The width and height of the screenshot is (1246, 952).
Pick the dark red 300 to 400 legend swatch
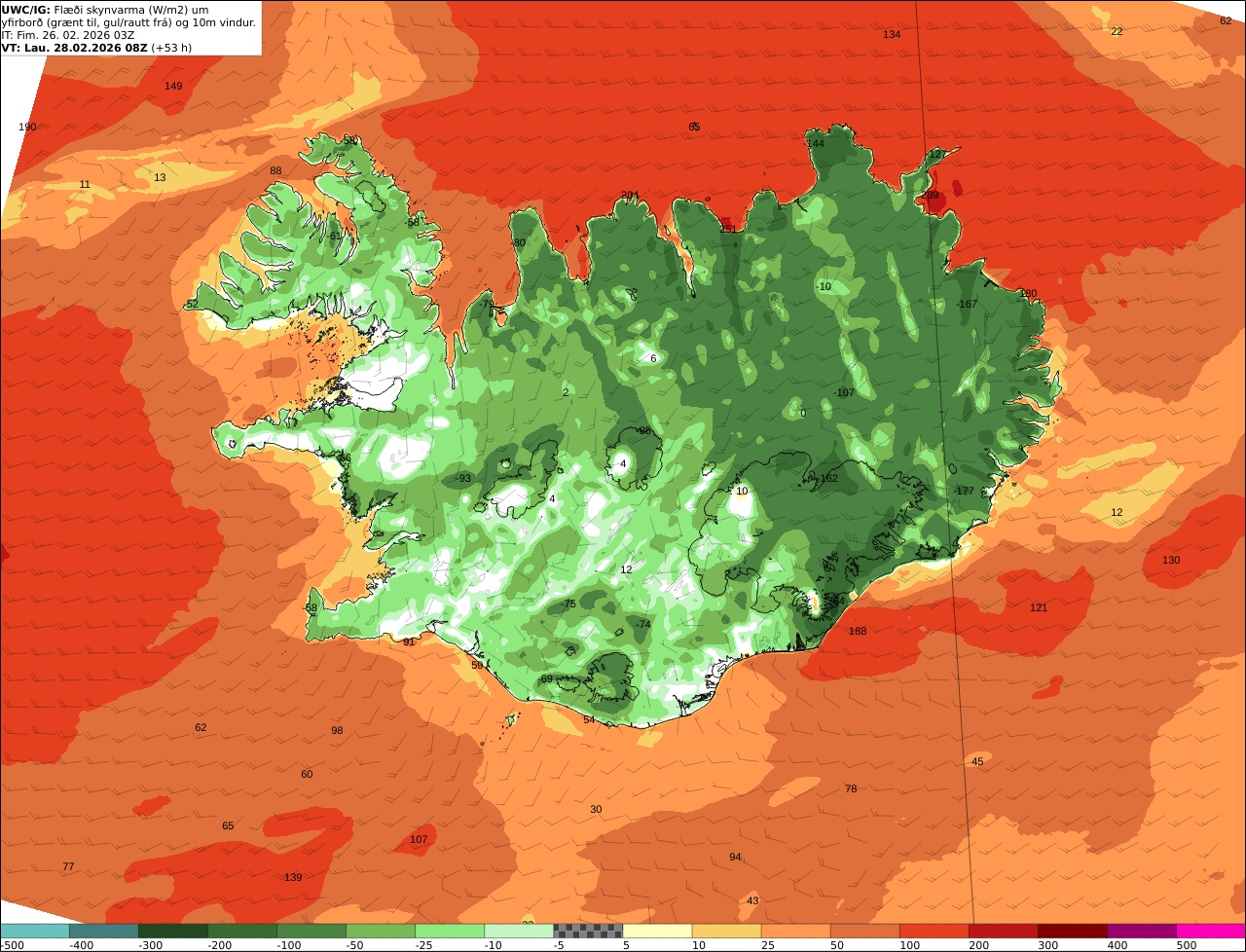(x=1072, y=931)
